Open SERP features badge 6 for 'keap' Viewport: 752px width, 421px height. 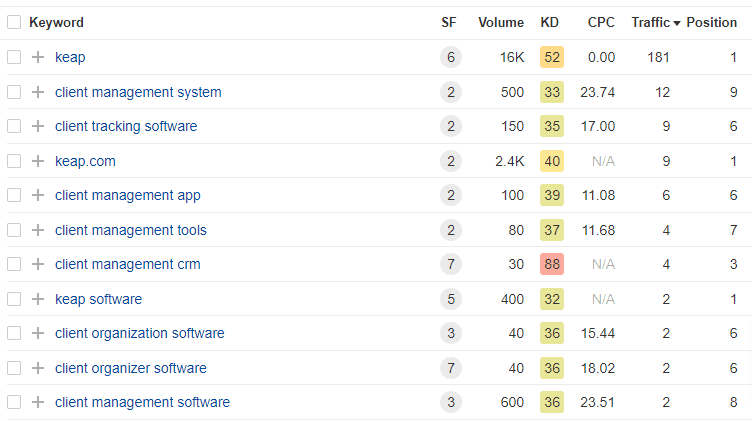pyautogui.click(x=451, y=57)
